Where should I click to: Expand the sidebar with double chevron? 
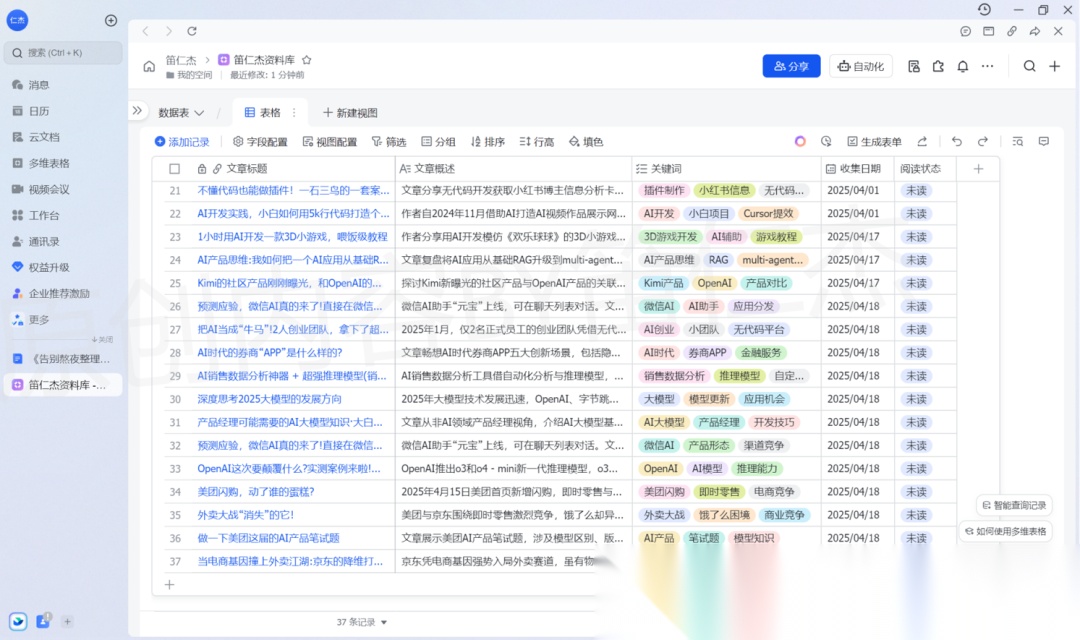[x=137, y=110]
